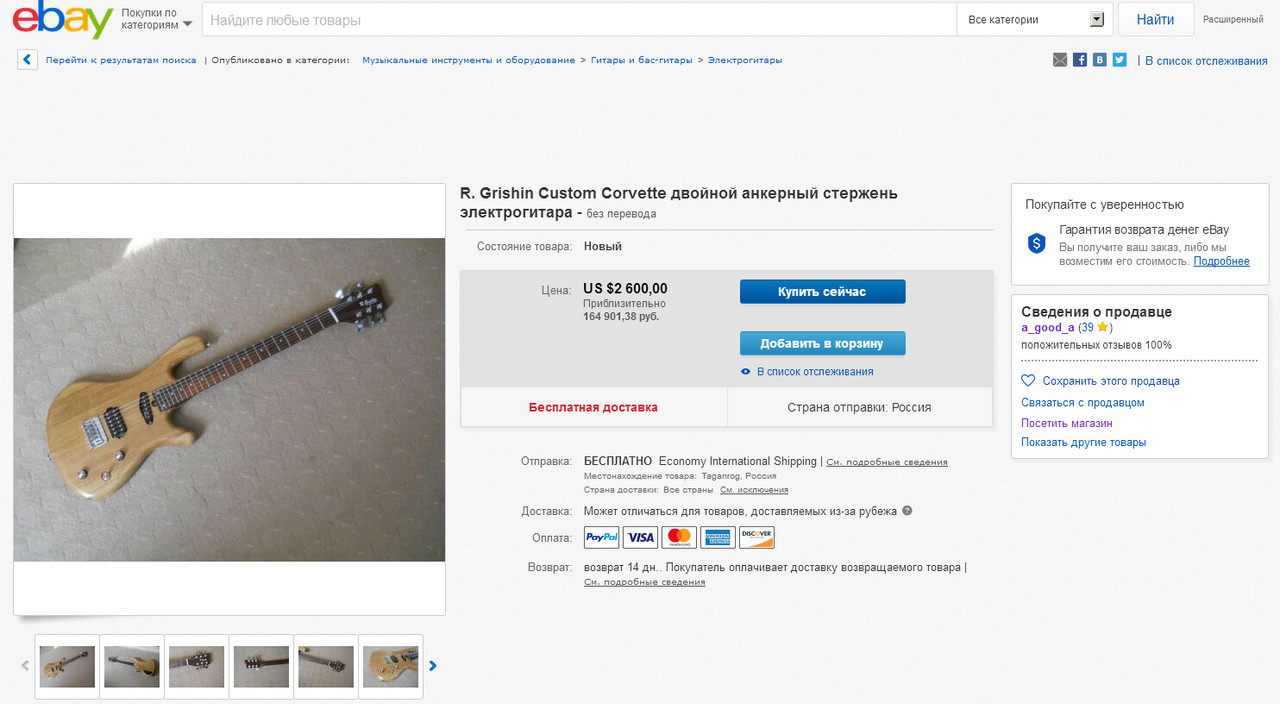Click Купить сейчас button
The width and height of the screenshot is (1280, 704).
[x=822, y=292]
